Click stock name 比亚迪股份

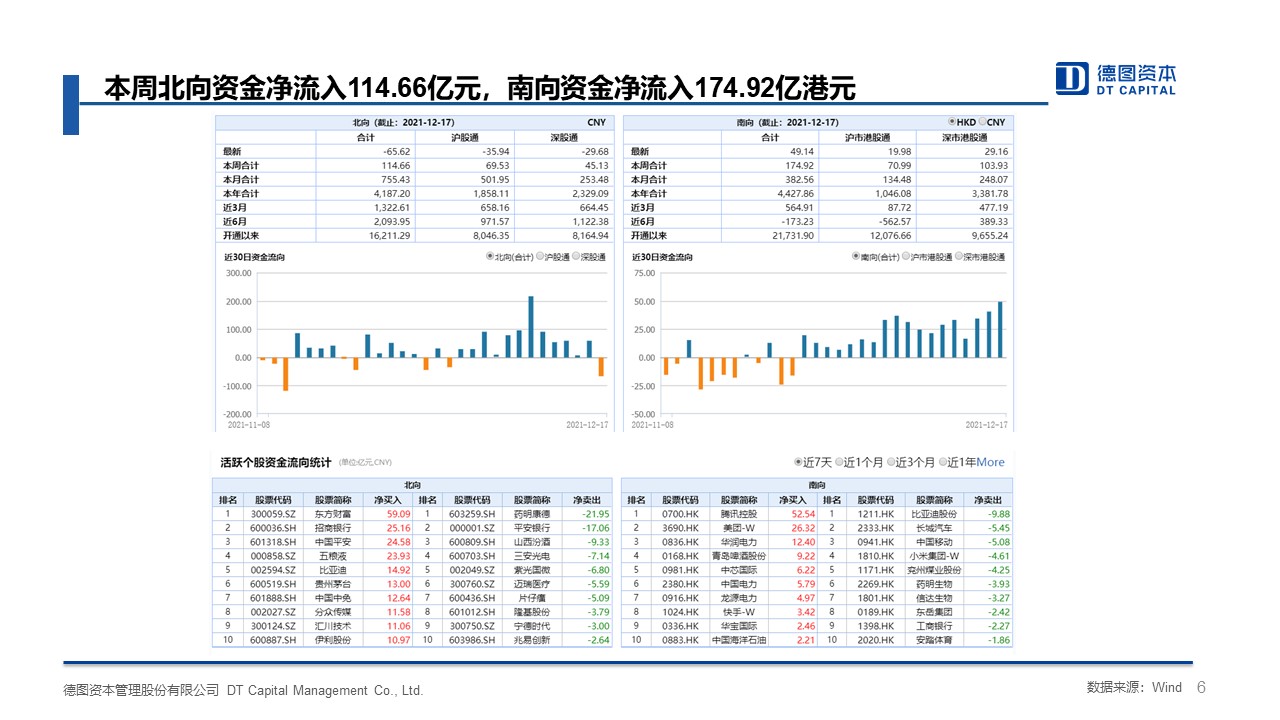point(935,514)
